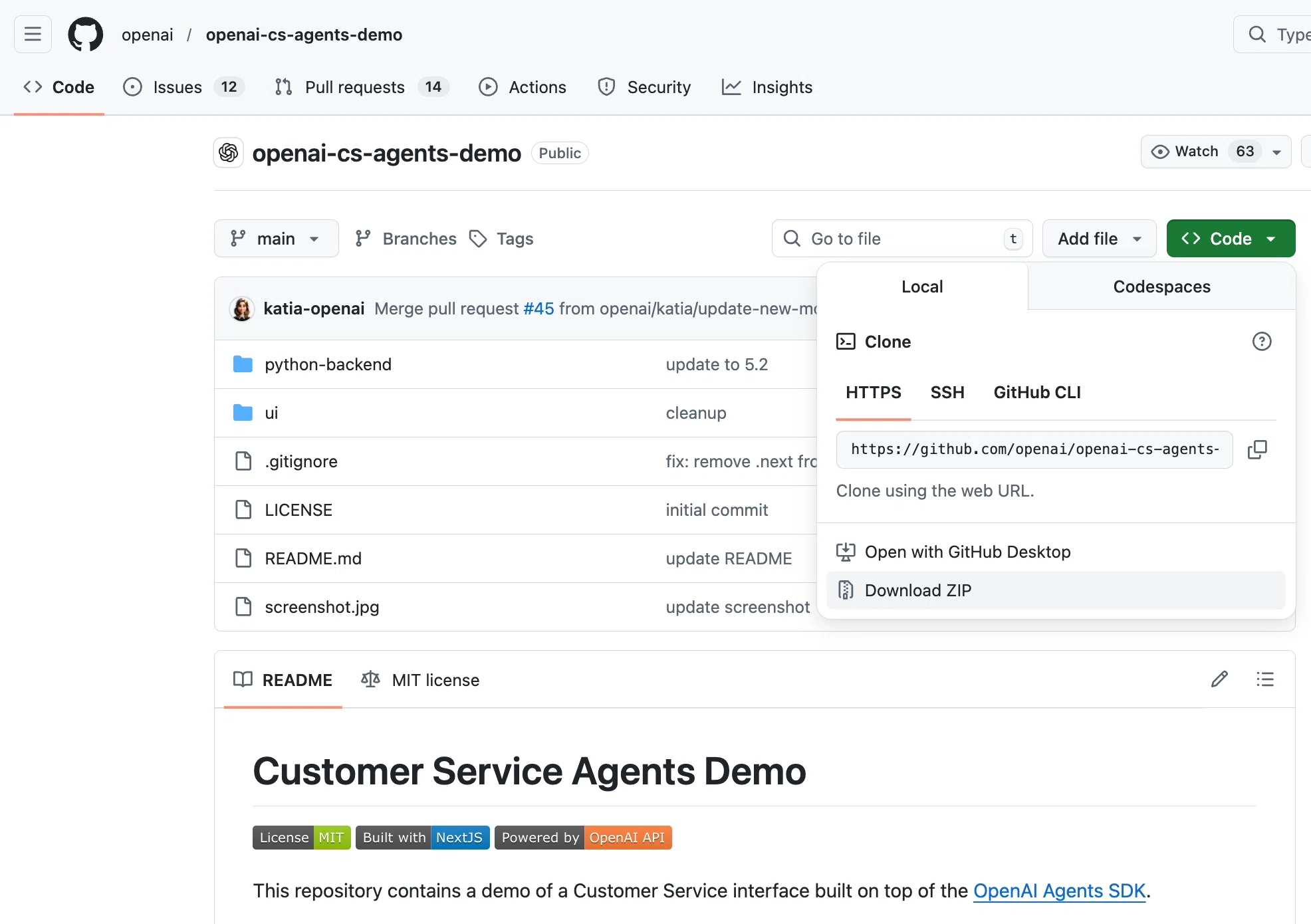Show README outline list icon
The image size is (1311, 924).
pos(1265,679)
